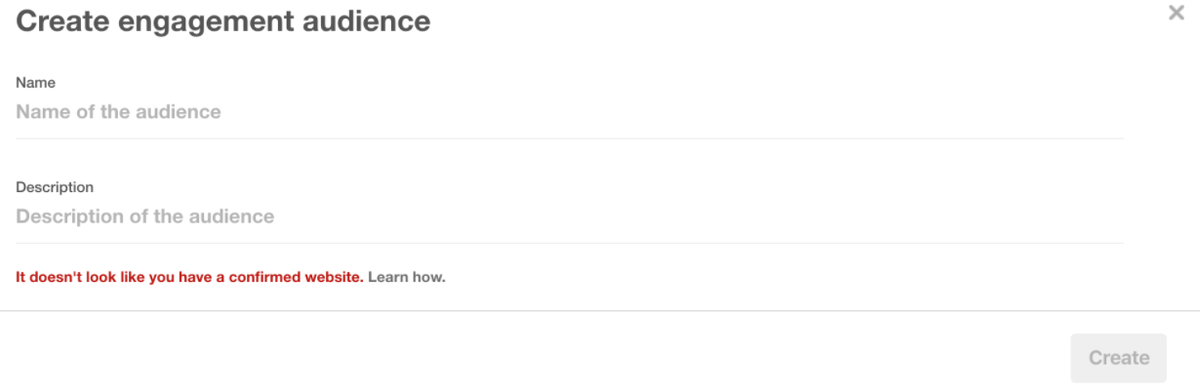Click the red confirmed website warning text
1200x392 pixels.
190,277
